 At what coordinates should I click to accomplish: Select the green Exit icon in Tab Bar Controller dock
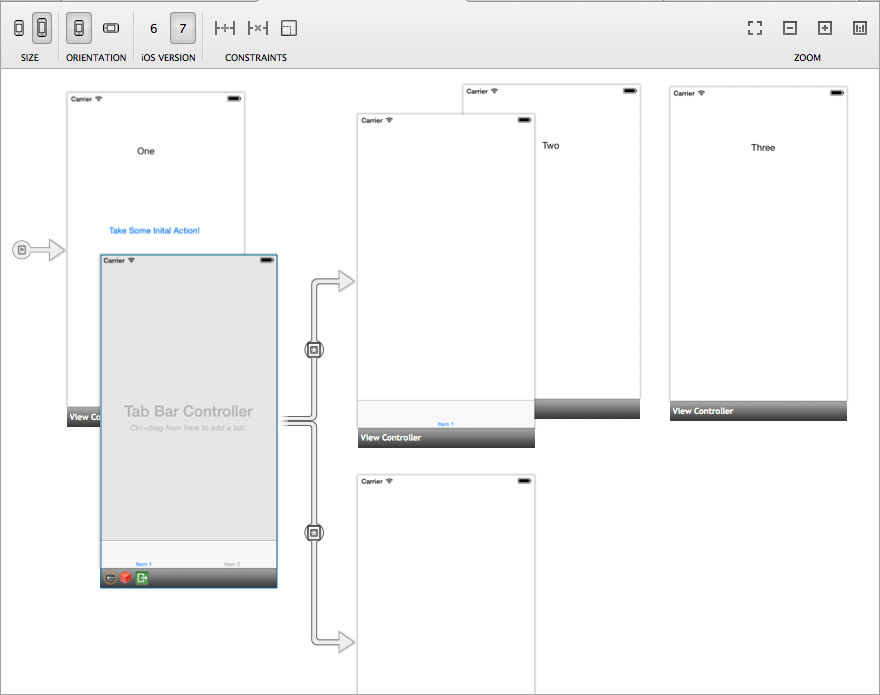(142, 577)
